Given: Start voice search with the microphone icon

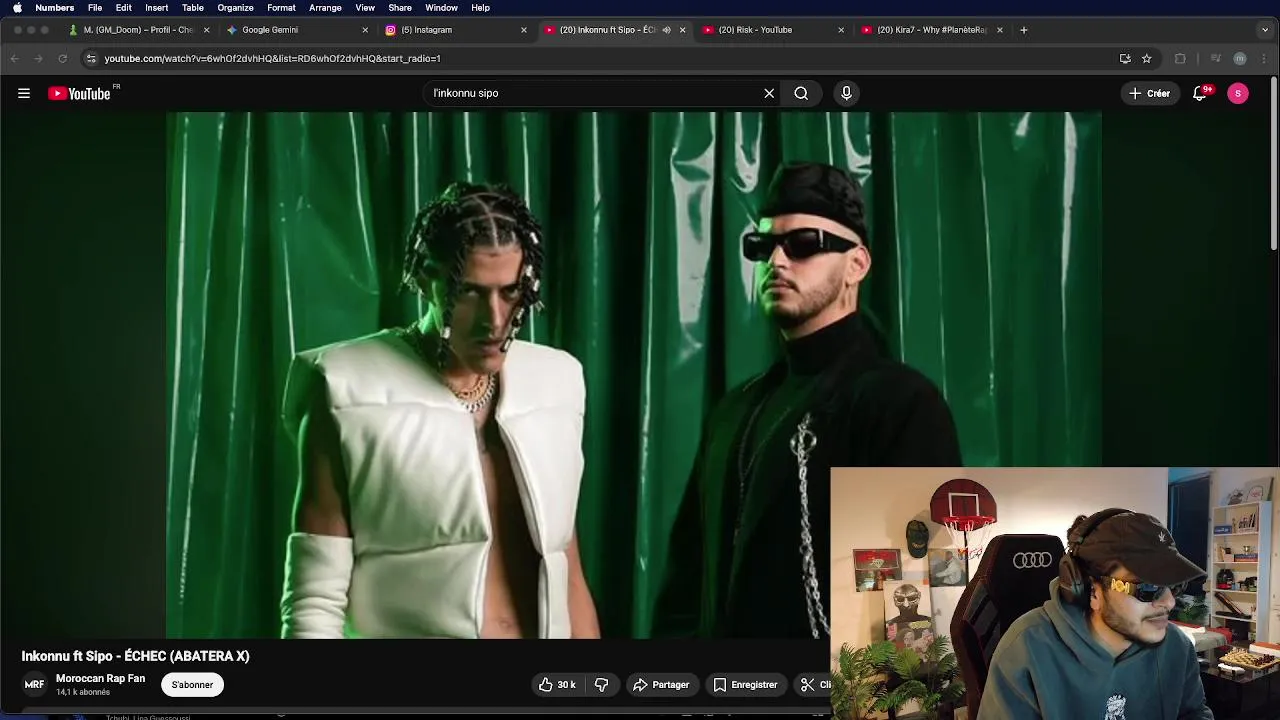Looking at the screenshot, I should pos(846,93).
